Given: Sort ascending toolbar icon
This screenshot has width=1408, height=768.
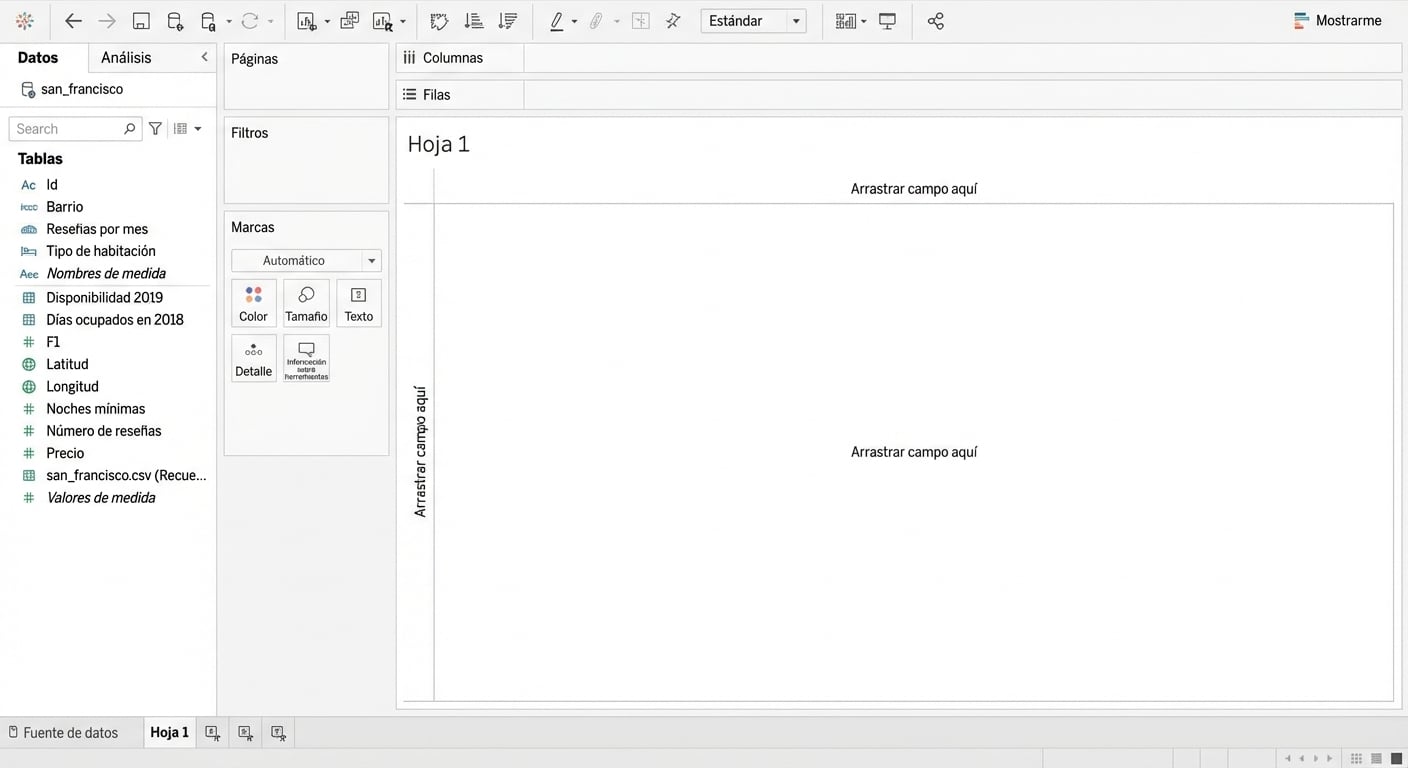Looking at the screenshot, I should pos(474,21).
